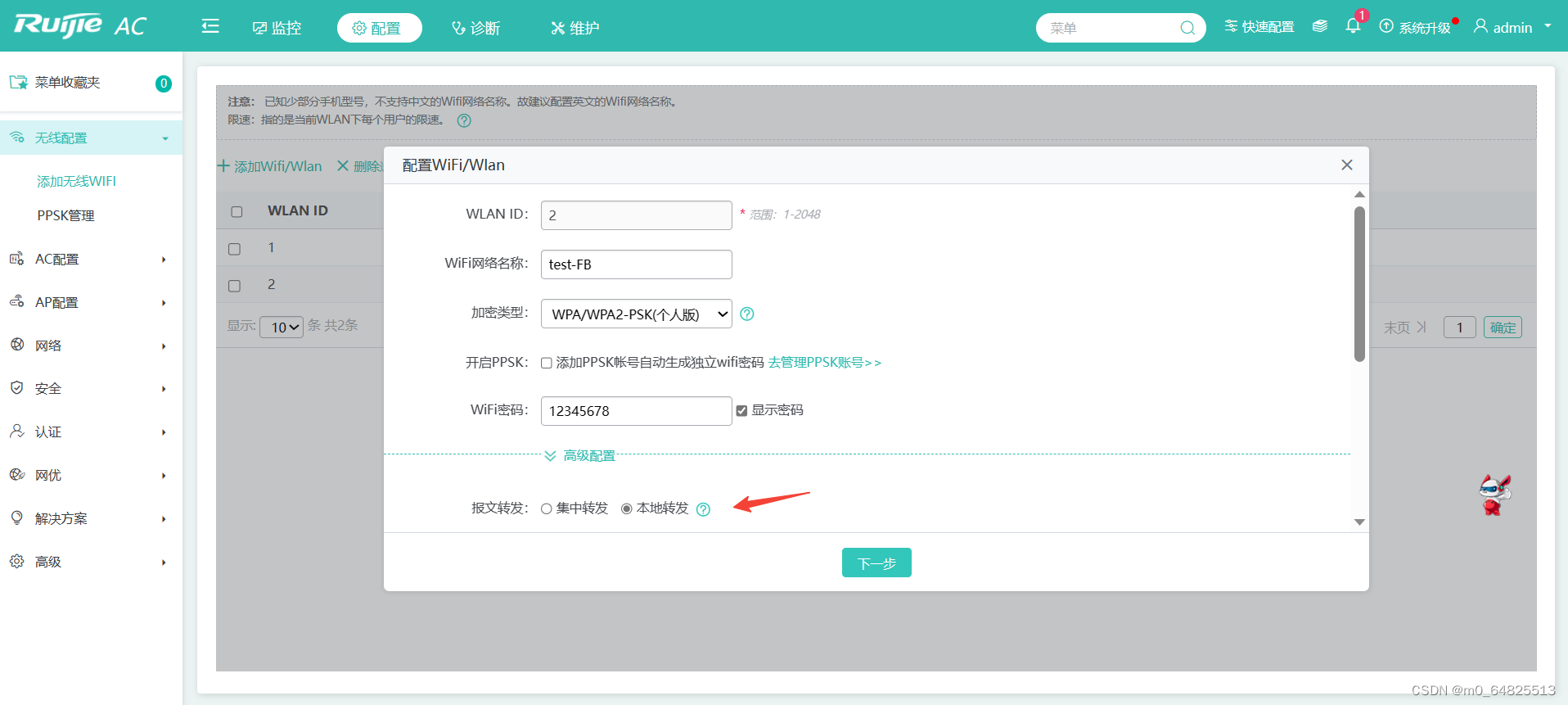Image resolution: width=1568 pixels, height=705 pixels.
Task: Click the 解决方案 lightbulb icon
Action: [x=16, y=517]
